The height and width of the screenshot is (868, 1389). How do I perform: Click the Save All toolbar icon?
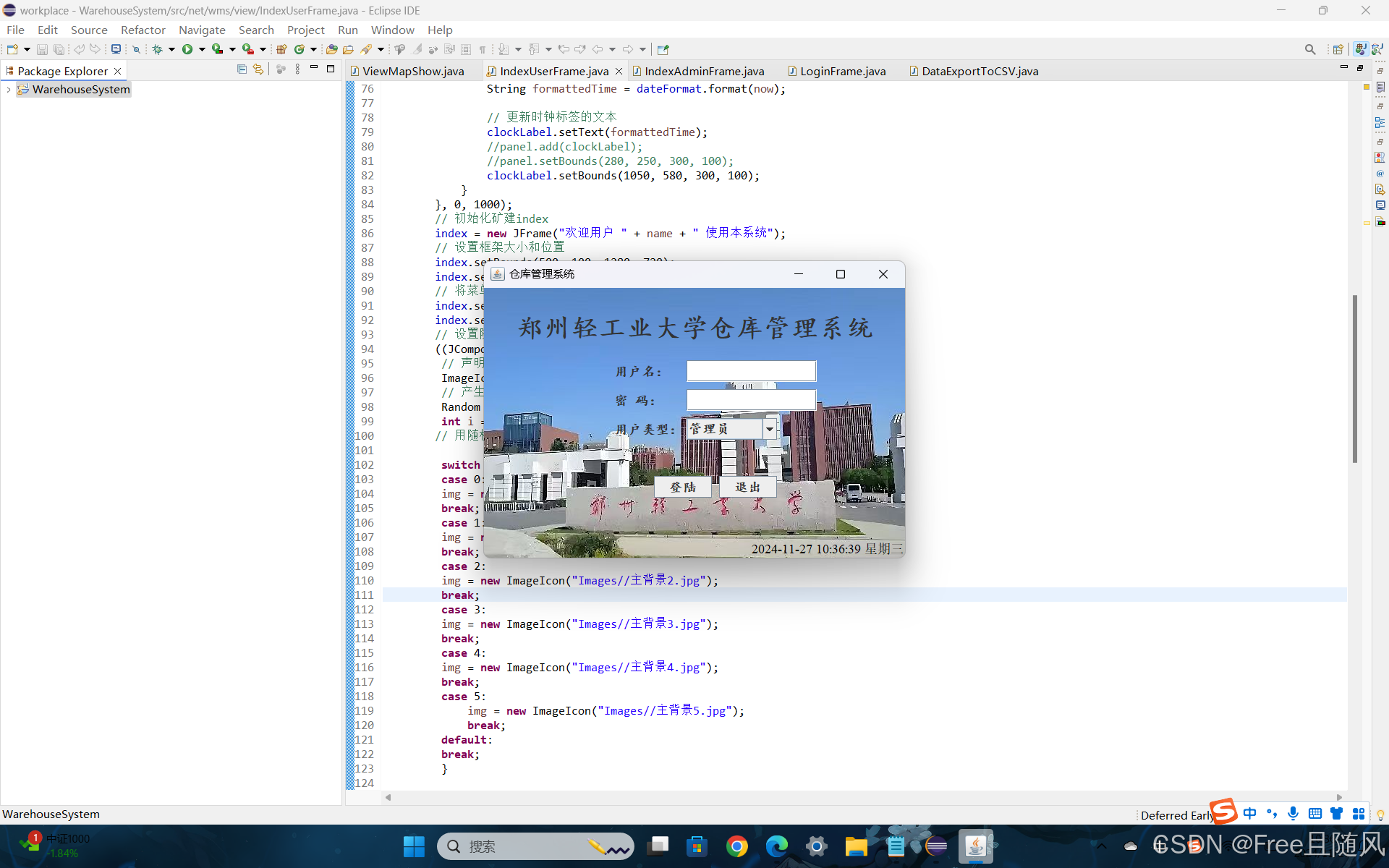click(x=59, y=49)
